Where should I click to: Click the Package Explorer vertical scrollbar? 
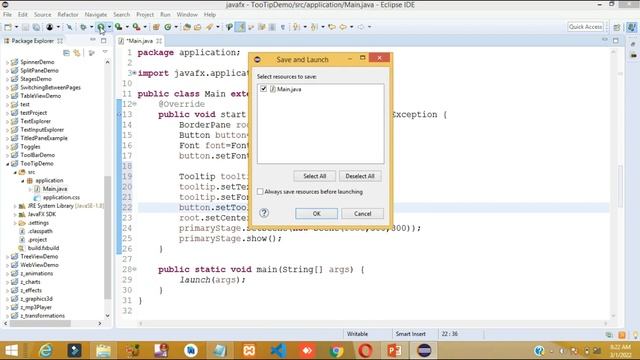[107, 237]
